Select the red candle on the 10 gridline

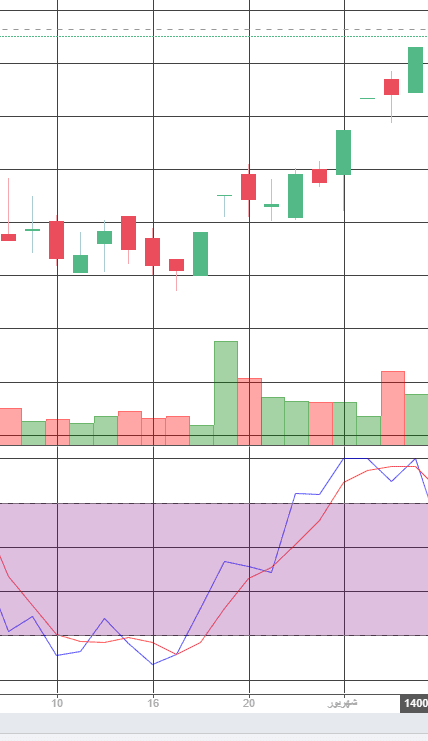click(x=57, y=240)
